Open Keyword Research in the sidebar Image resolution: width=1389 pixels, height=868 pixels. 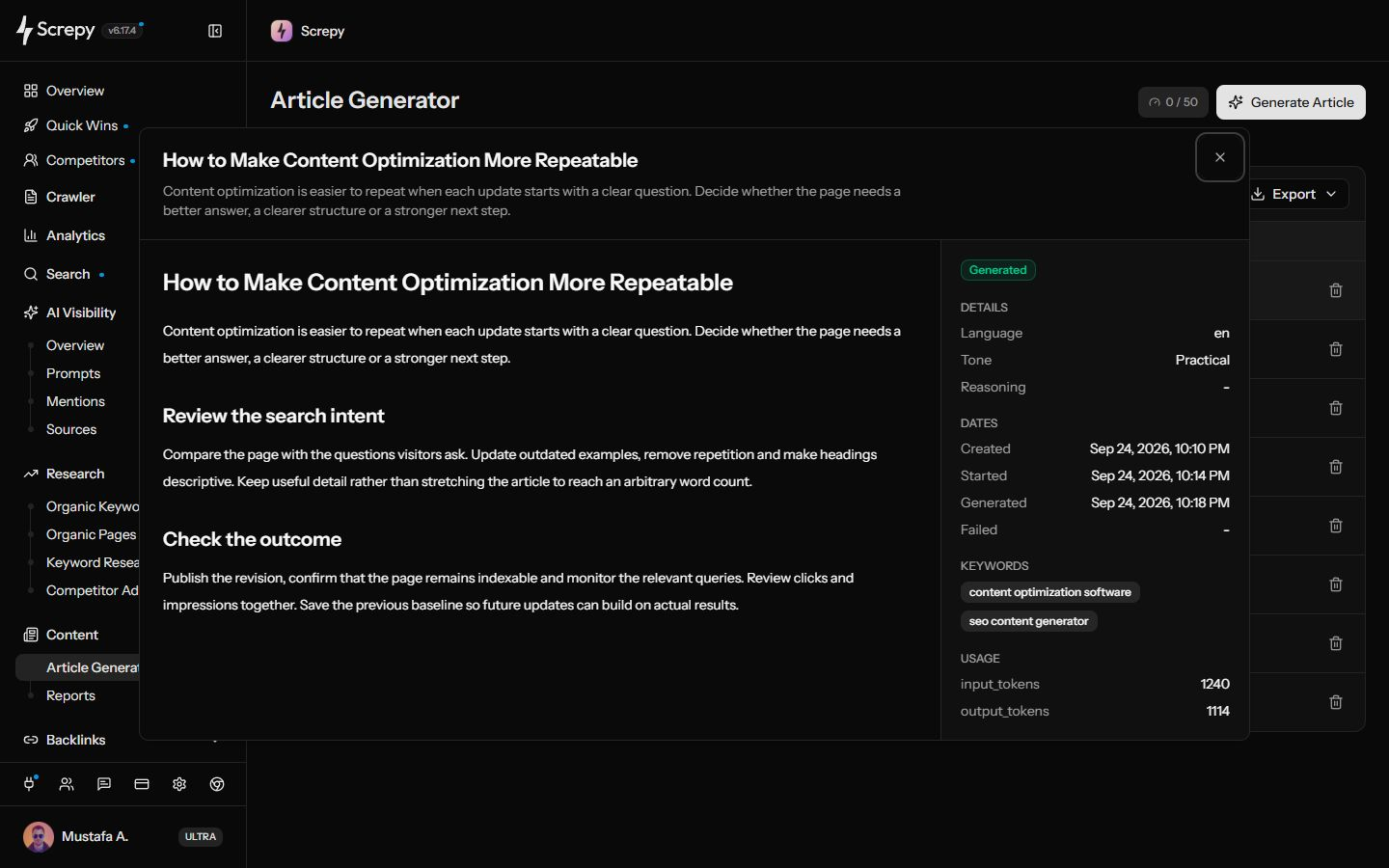[93, 562]
